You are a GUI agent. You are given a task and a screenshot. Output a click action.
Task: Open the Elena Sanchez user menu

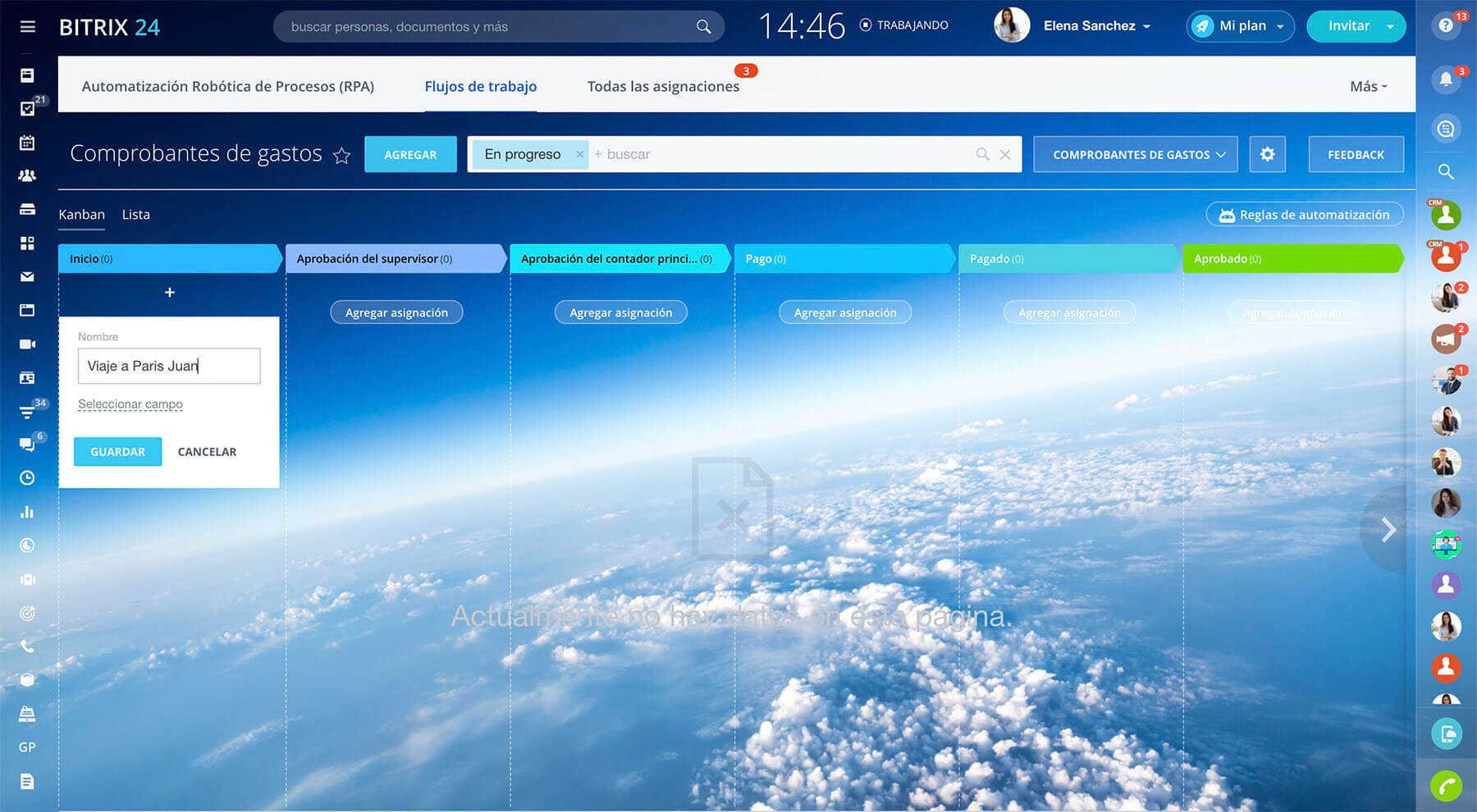1096,26
